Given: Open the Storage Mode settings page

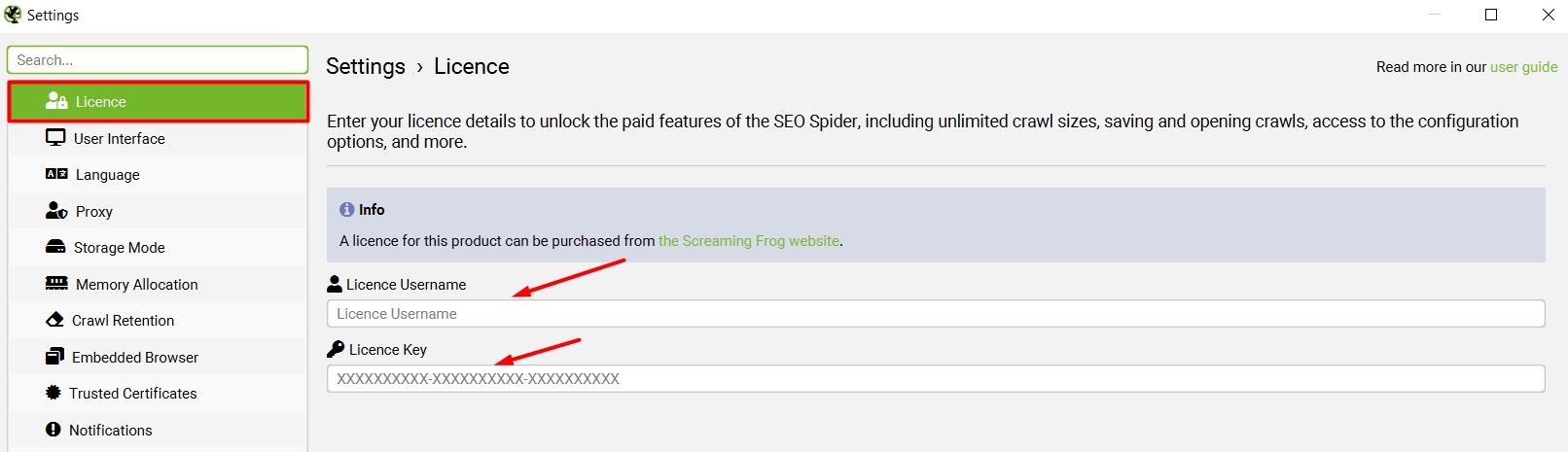Looking at the screenshot, I should [x=119, y=248].
